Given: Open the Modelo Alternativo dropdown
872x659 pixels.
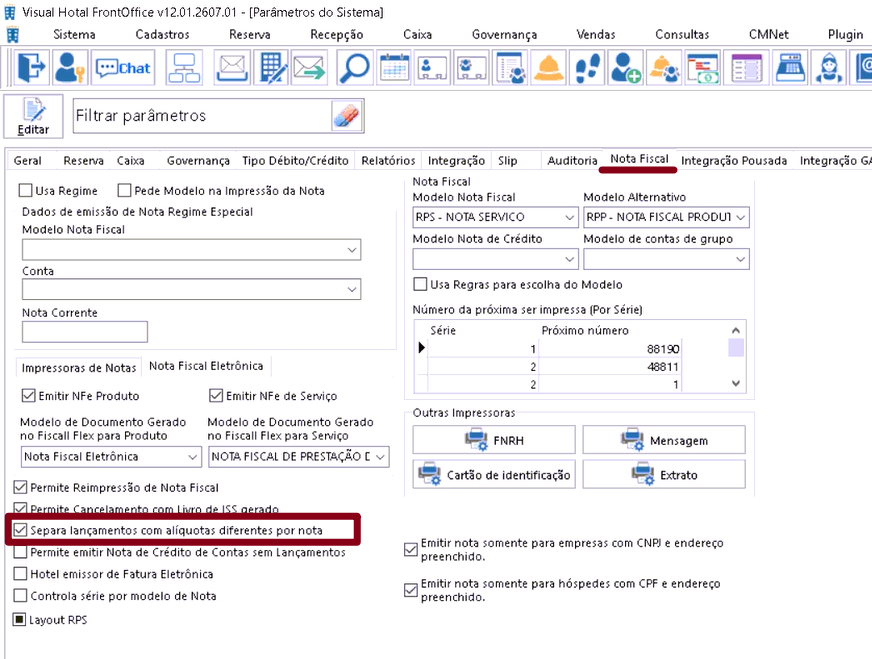Looking at the screenshot, I should coord(740,217).
